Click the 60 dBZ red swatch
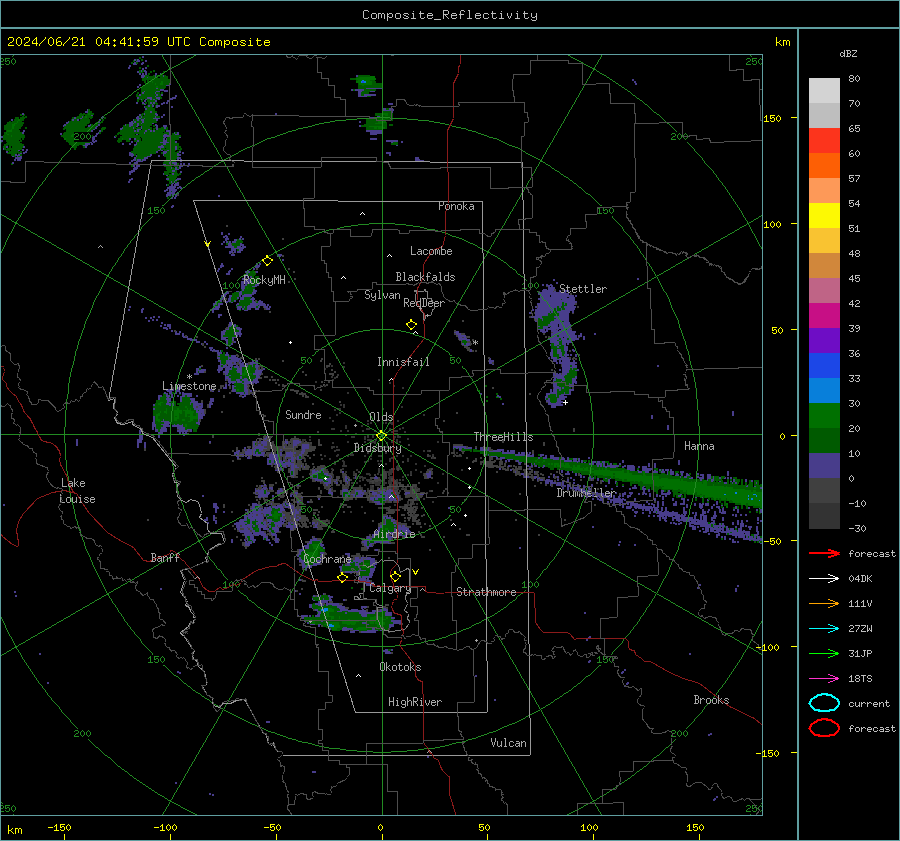Viewport: 900px width, 841px height. tap(824, 141)
